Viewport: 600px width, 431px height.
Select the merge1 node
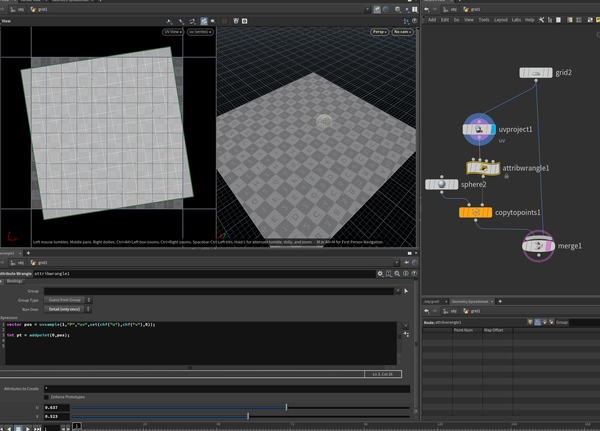click(540, 245)
